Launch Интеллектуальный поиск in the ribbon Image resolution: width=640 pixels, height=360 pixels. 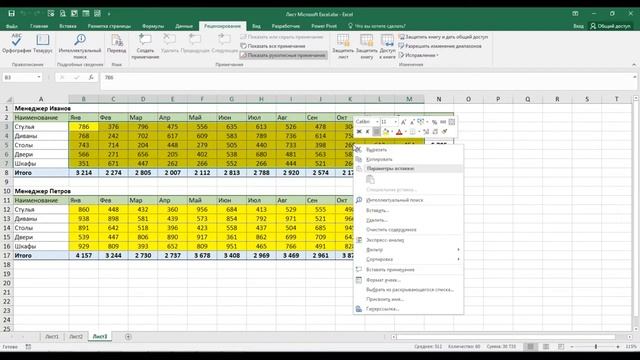[x=80, y=46]
